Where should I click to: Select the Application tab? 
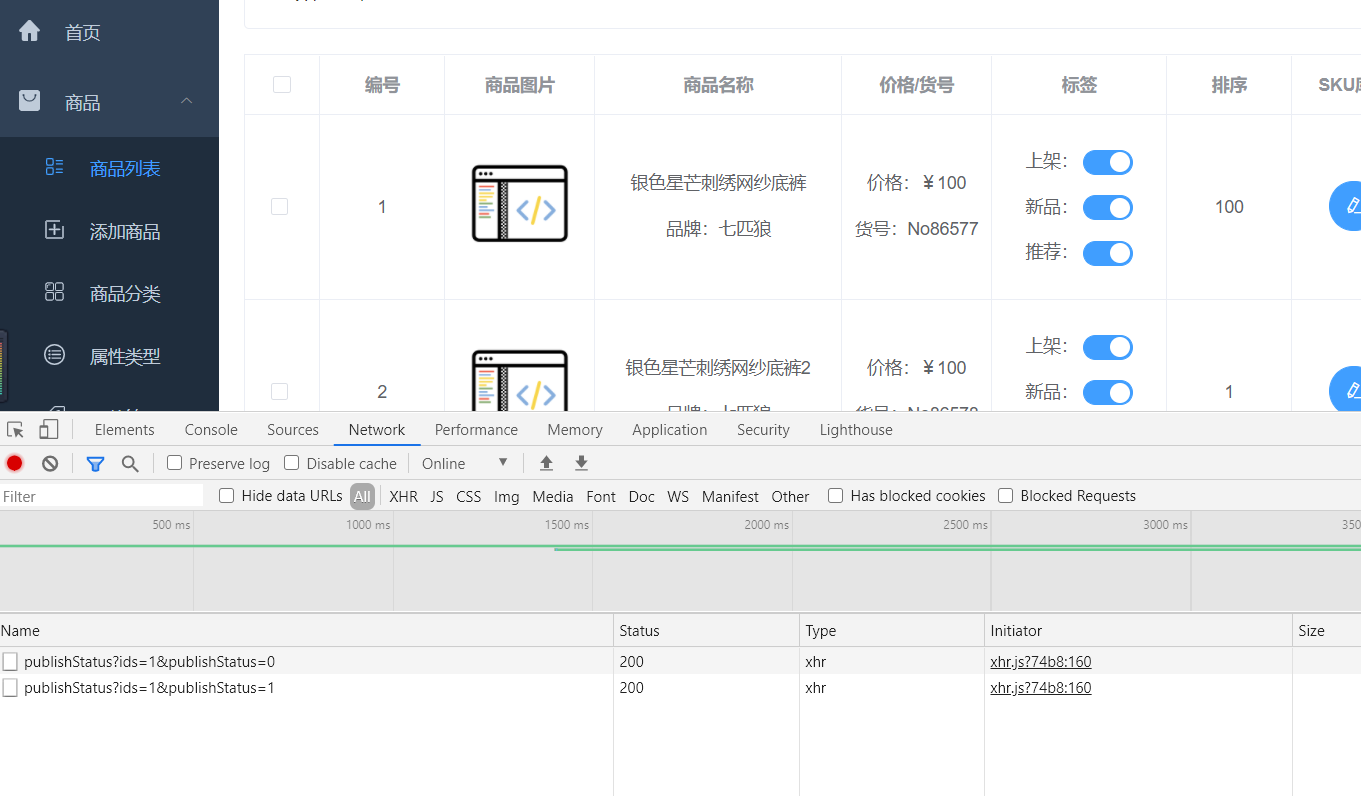[x=670, y=430]
